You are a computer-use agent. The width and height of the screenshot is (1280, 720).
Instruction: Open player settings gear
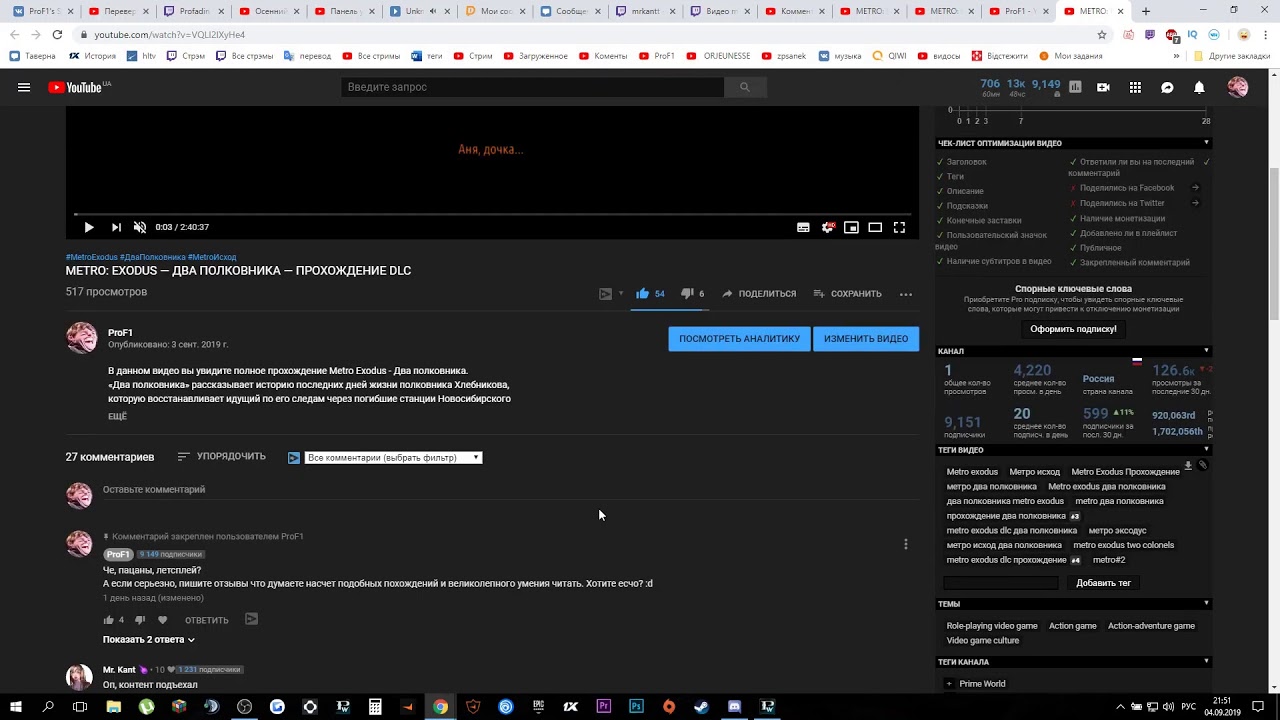[828, 227]
